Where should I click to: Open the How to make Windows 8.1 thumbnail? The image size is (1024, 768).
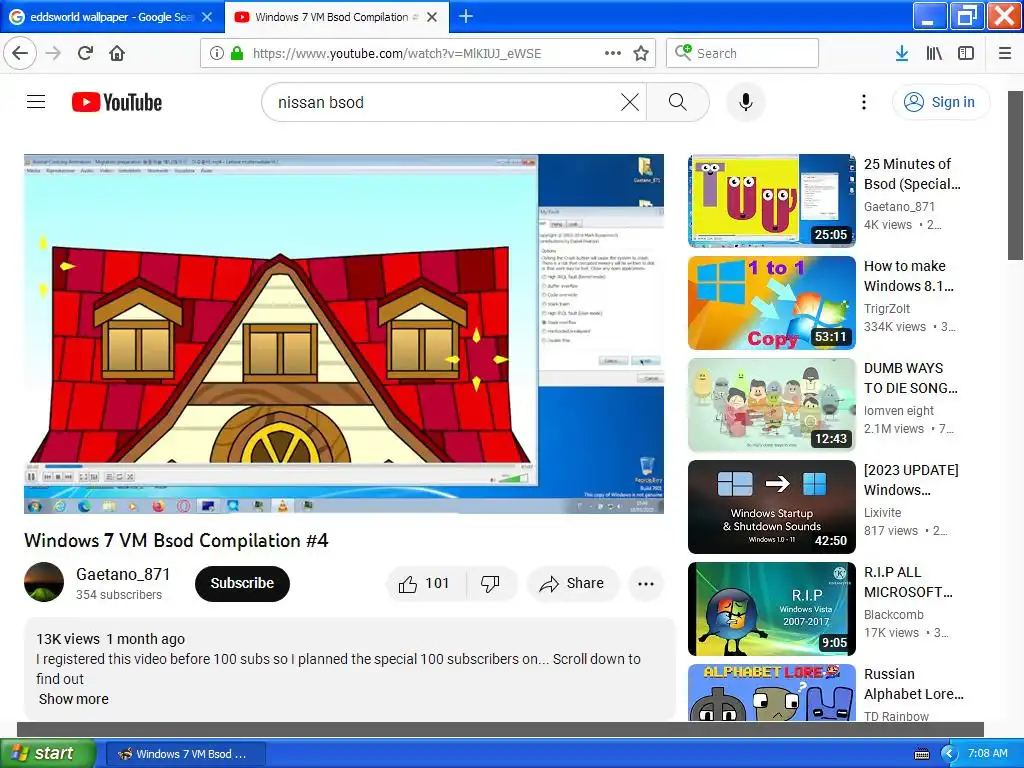pos(772,303)
